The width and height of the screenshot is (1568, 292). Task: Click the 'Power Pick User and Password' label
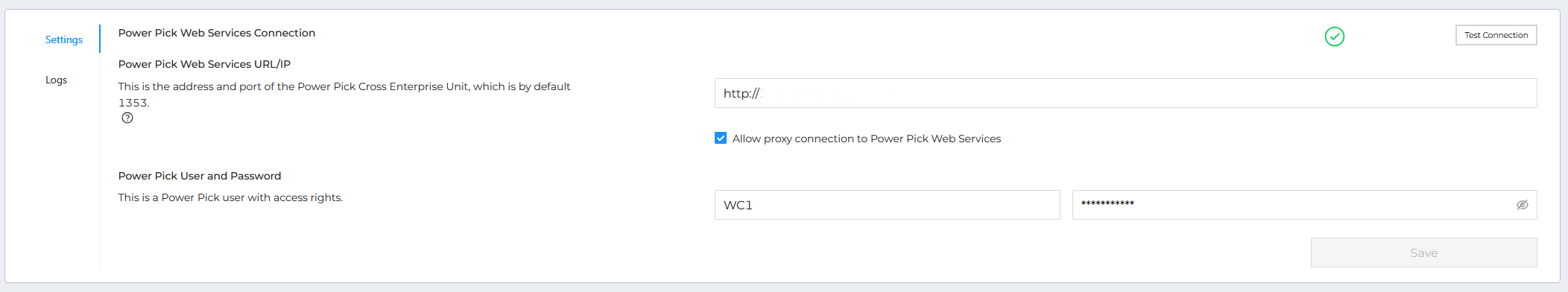(x=200, y=176)
